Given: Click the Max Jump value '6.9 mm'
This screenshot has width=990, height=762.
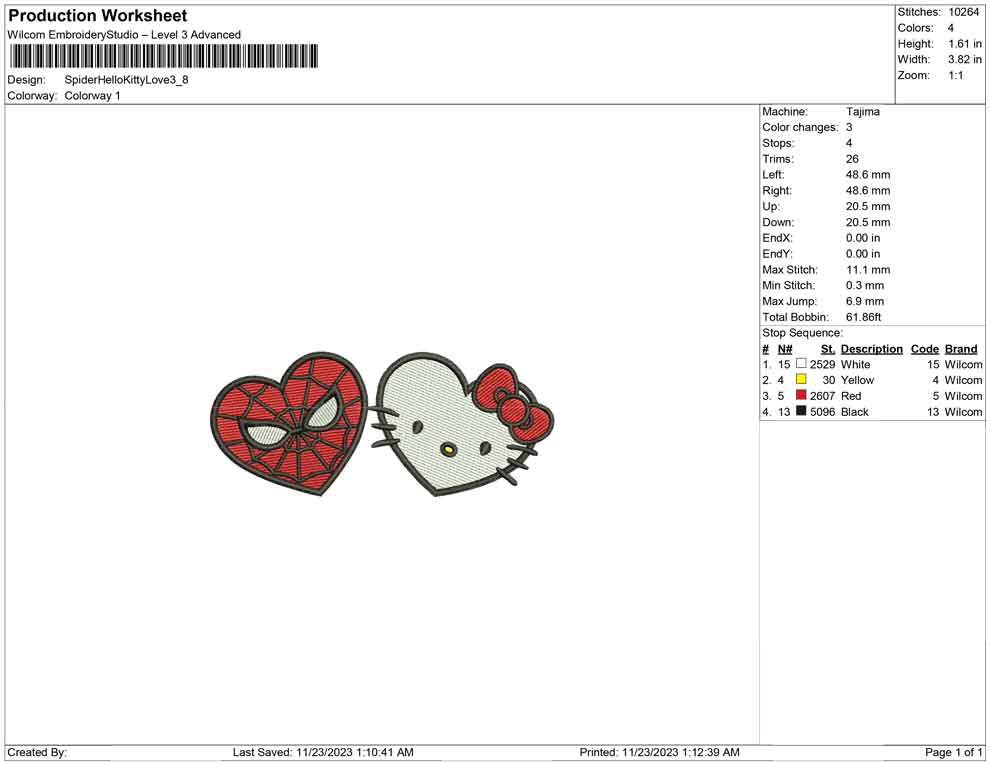Looking at the screenshot, I should tap(865, 301).
